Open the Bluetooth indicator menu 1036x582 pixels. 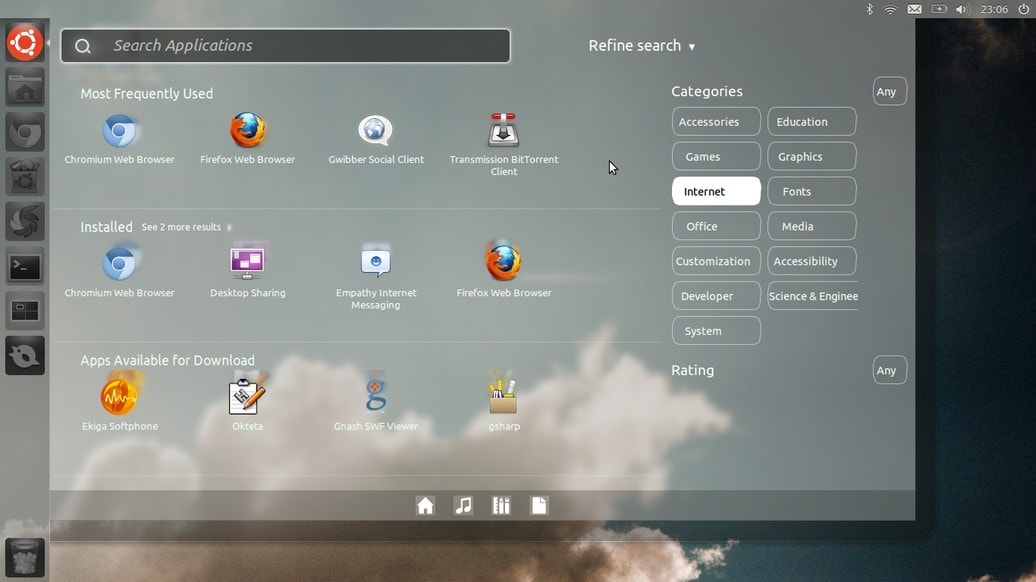(870, 9)
